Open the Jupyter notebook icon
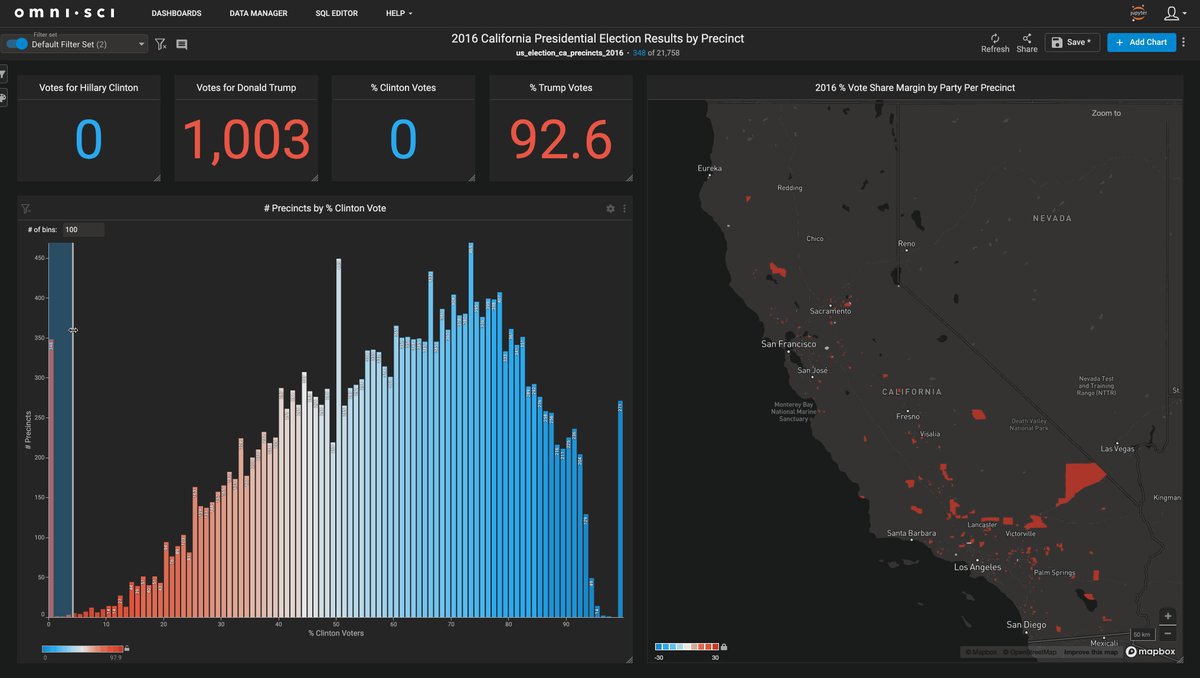The height and width of the screenshot is (678, 1200). [x=1138, y=13]
